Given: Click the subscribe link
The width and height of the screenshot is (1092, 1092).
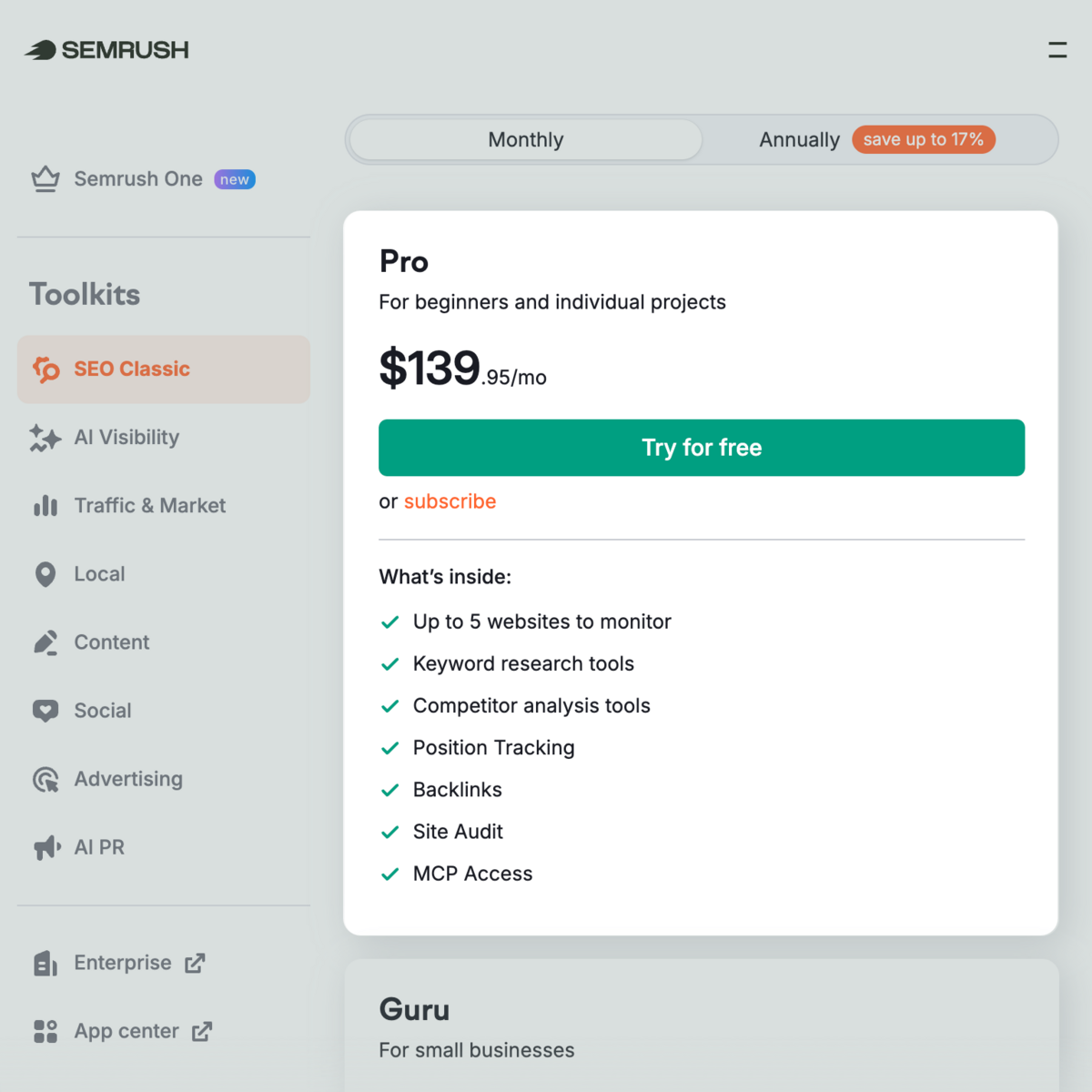Looking at the screenshot, I should (x=450, y=501).
